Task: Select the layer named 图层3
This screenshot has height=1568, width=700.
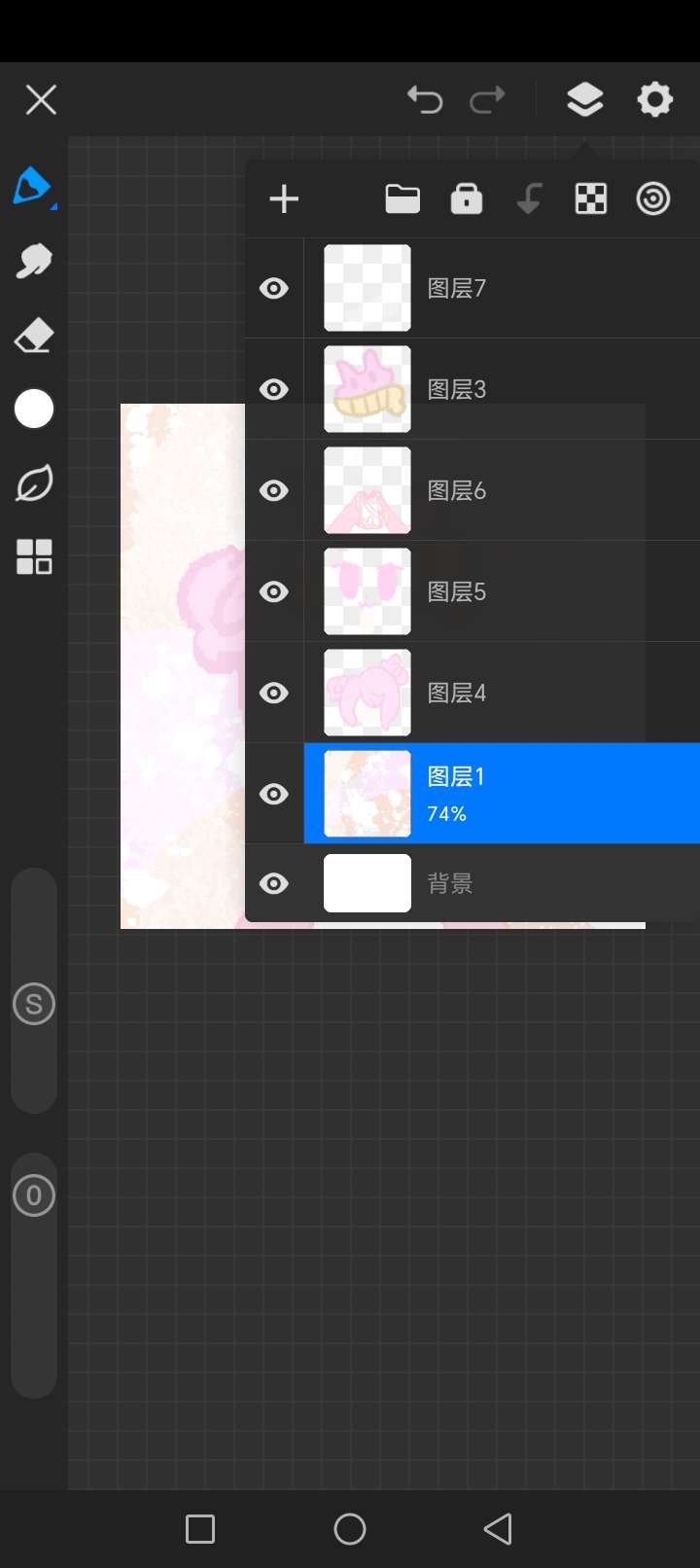Action: click(x=457, y=390)
